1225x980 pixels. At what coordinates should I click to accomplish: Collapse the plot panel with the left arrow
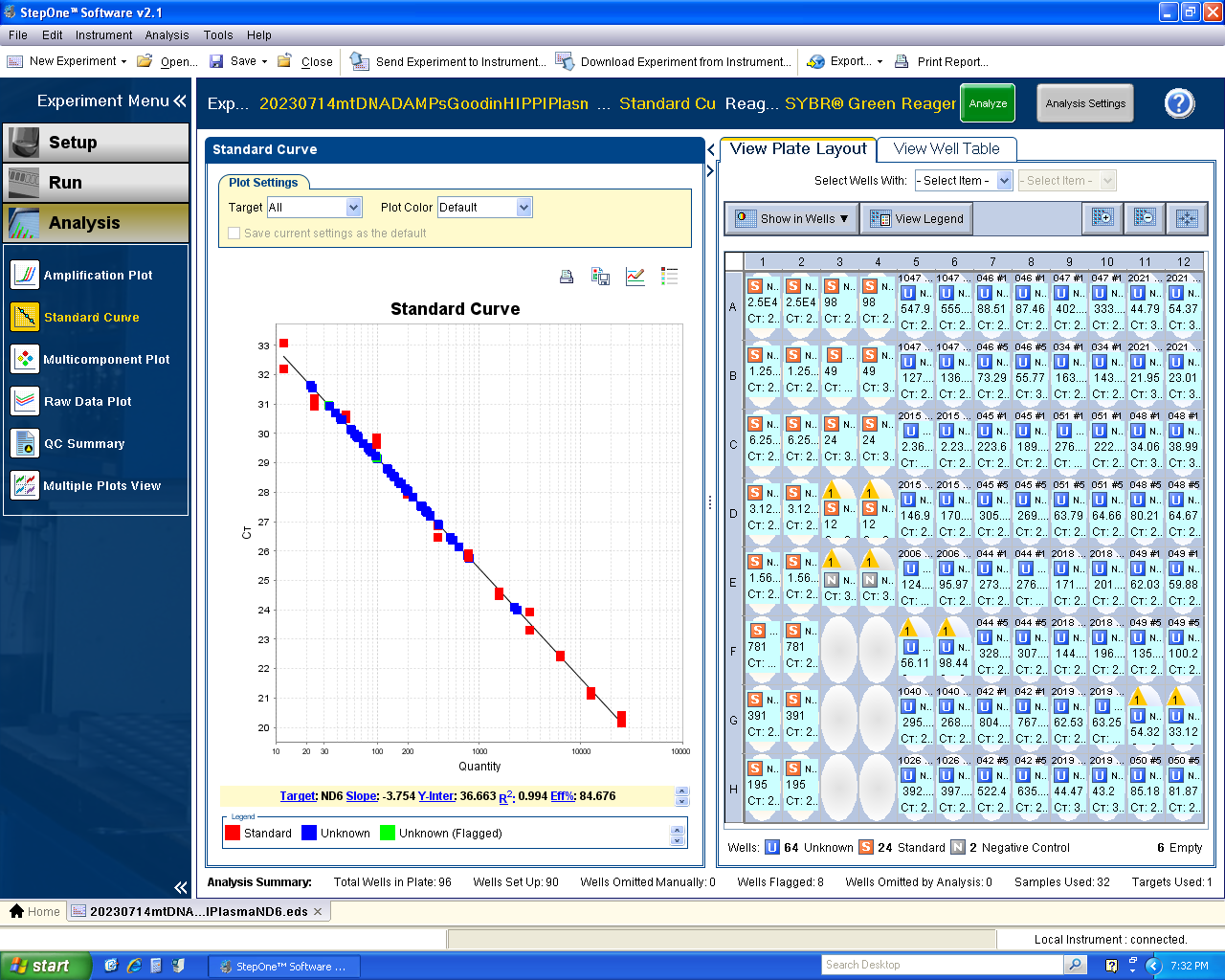(711, 150)
